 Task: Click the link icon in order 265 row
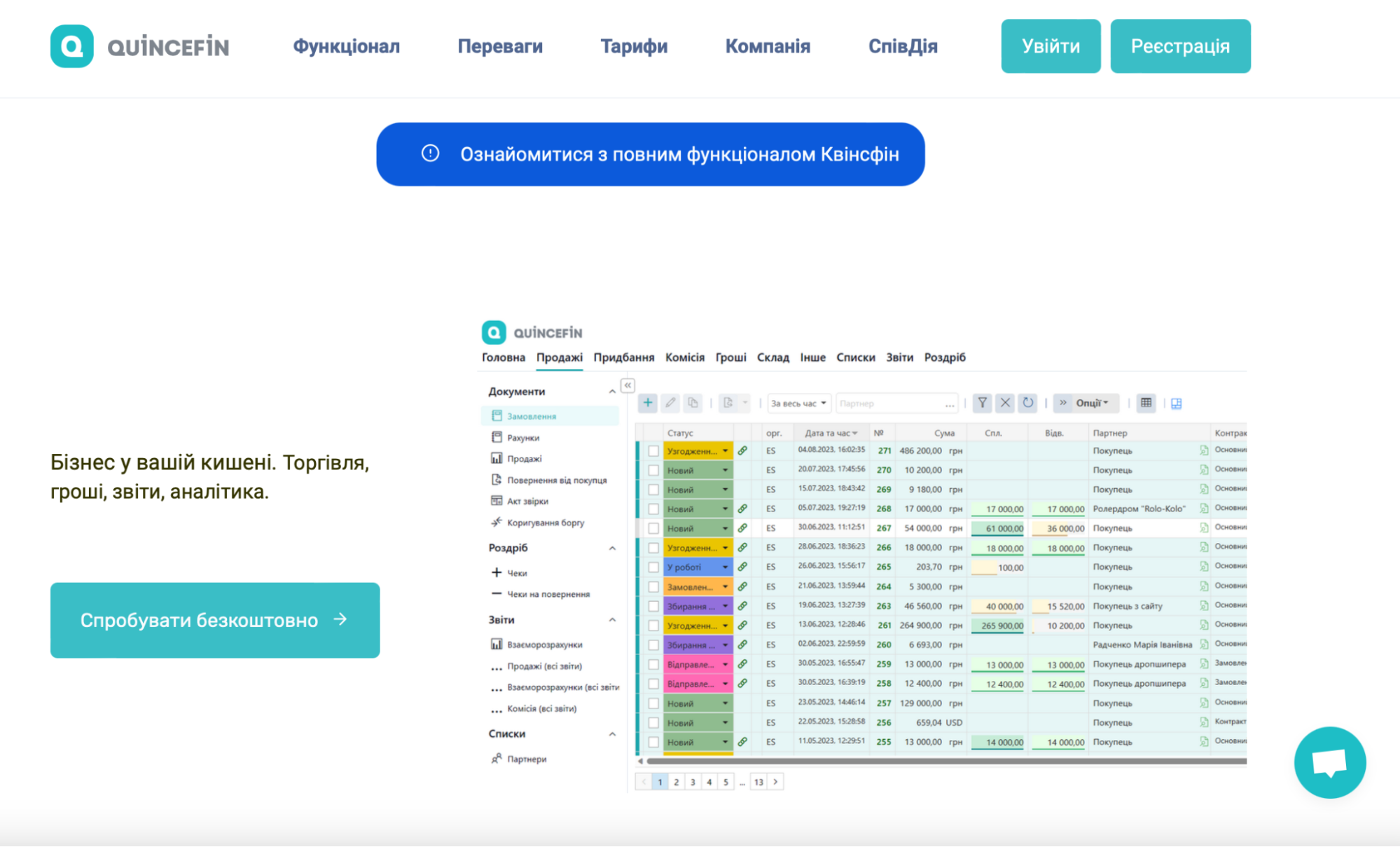[742, 567]
